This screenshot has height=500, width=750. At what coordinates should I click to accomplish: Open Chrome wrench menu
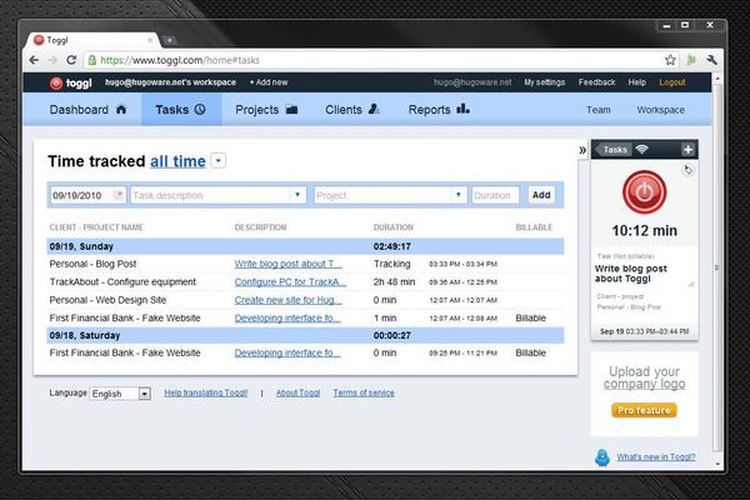click(711, 60)
